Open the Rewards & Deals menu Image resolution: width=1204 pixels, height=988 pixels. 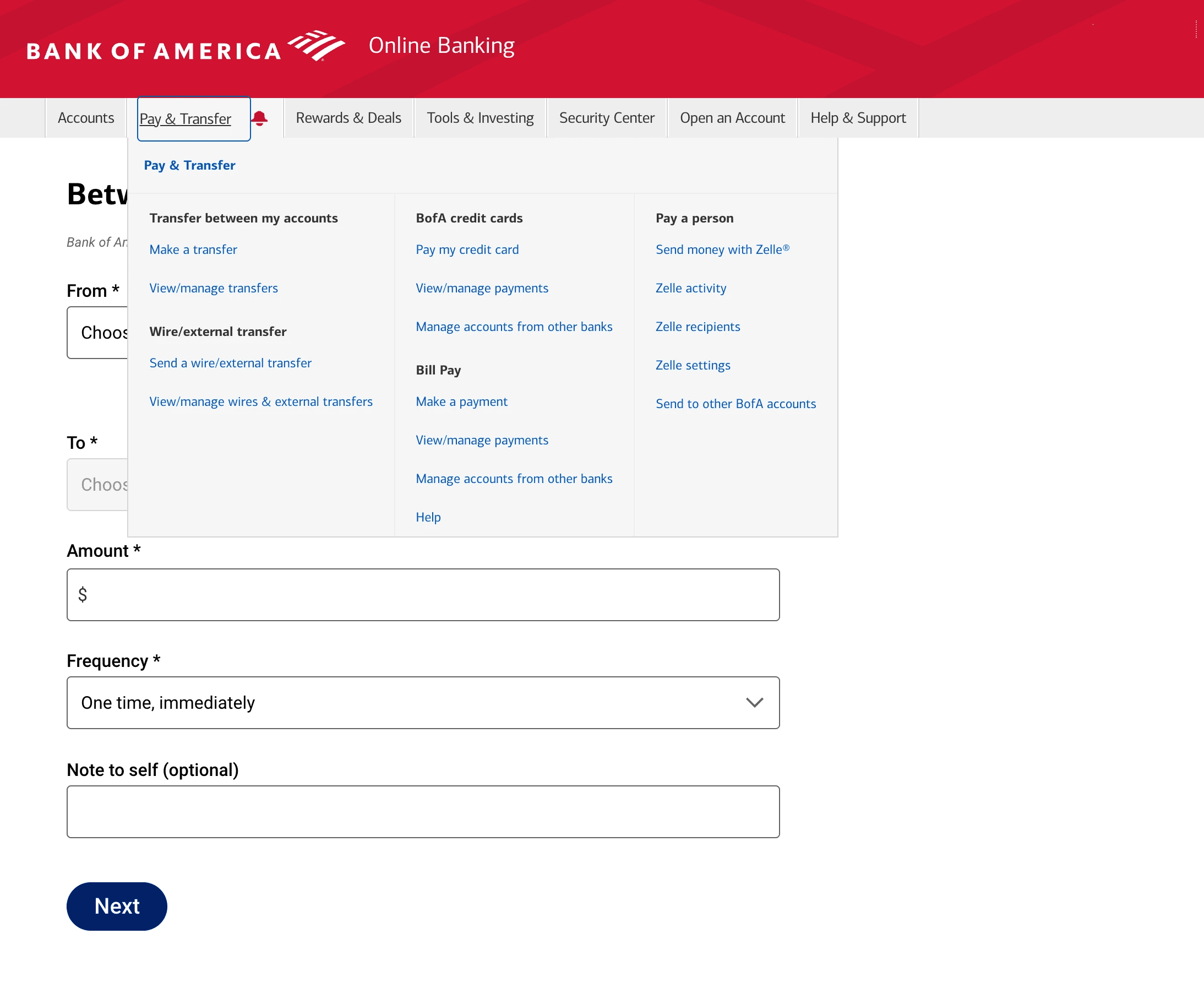coord(348,118)
